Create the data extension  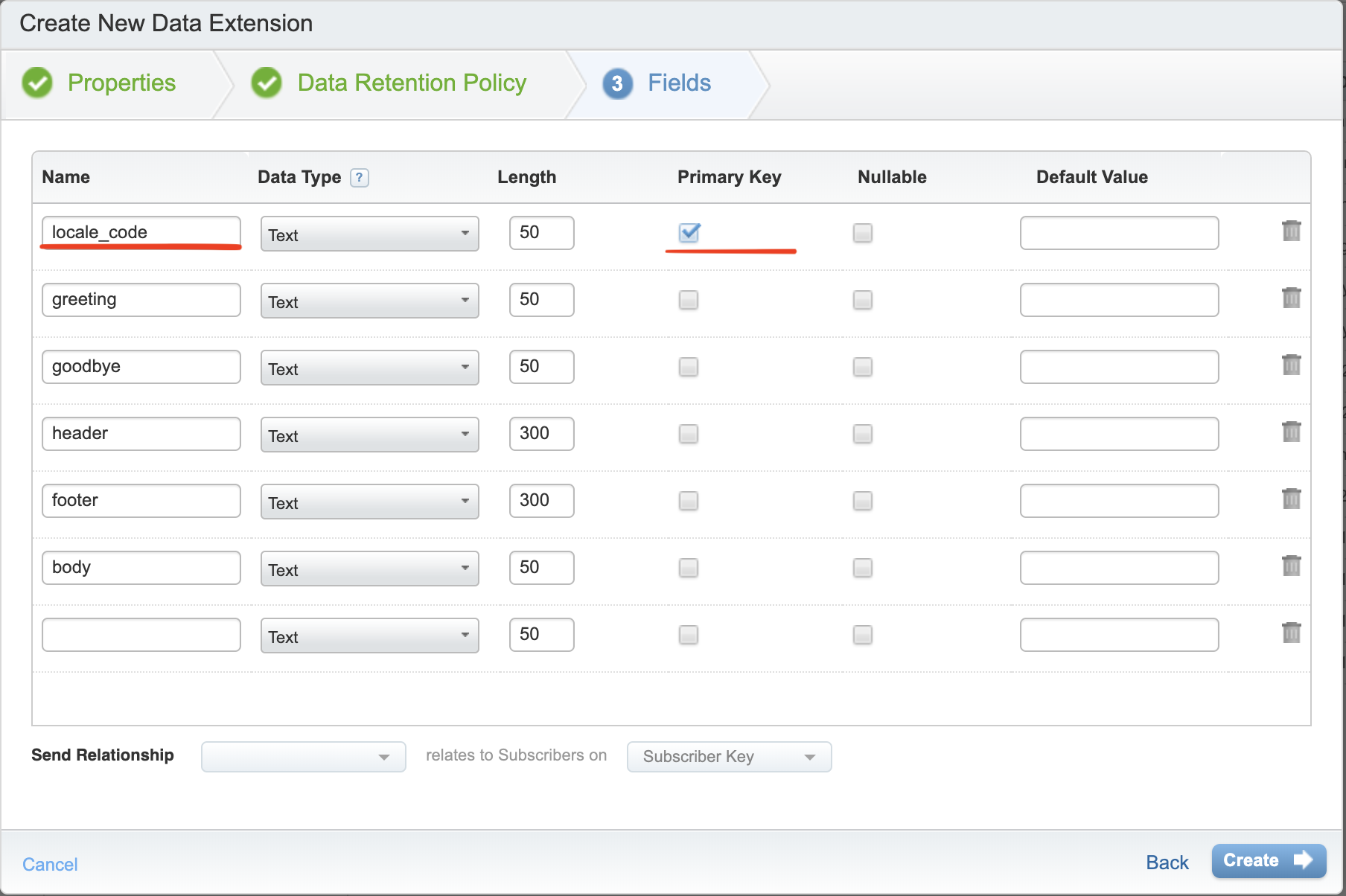tap(1268, 861)
